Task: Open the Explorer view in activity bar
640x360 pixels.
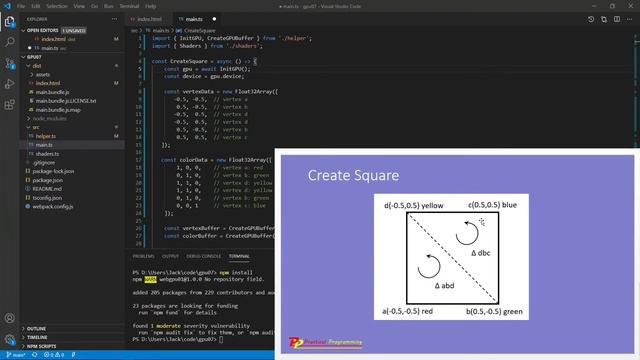Action: [9, 21]
